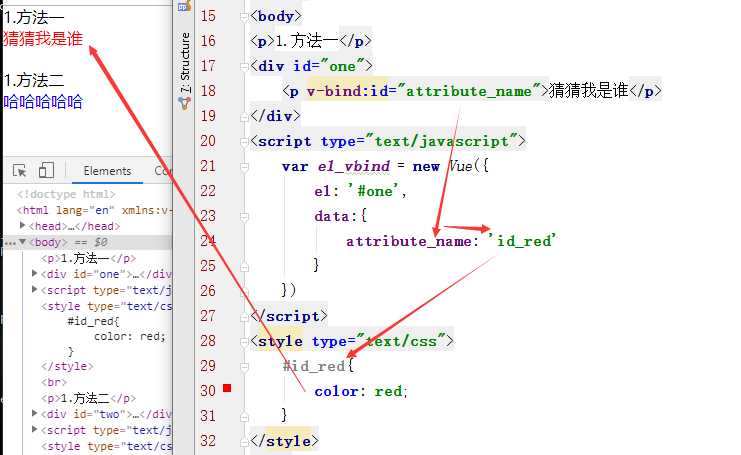Click the '1.方法二' heading on the rendered page

[34, 80]
